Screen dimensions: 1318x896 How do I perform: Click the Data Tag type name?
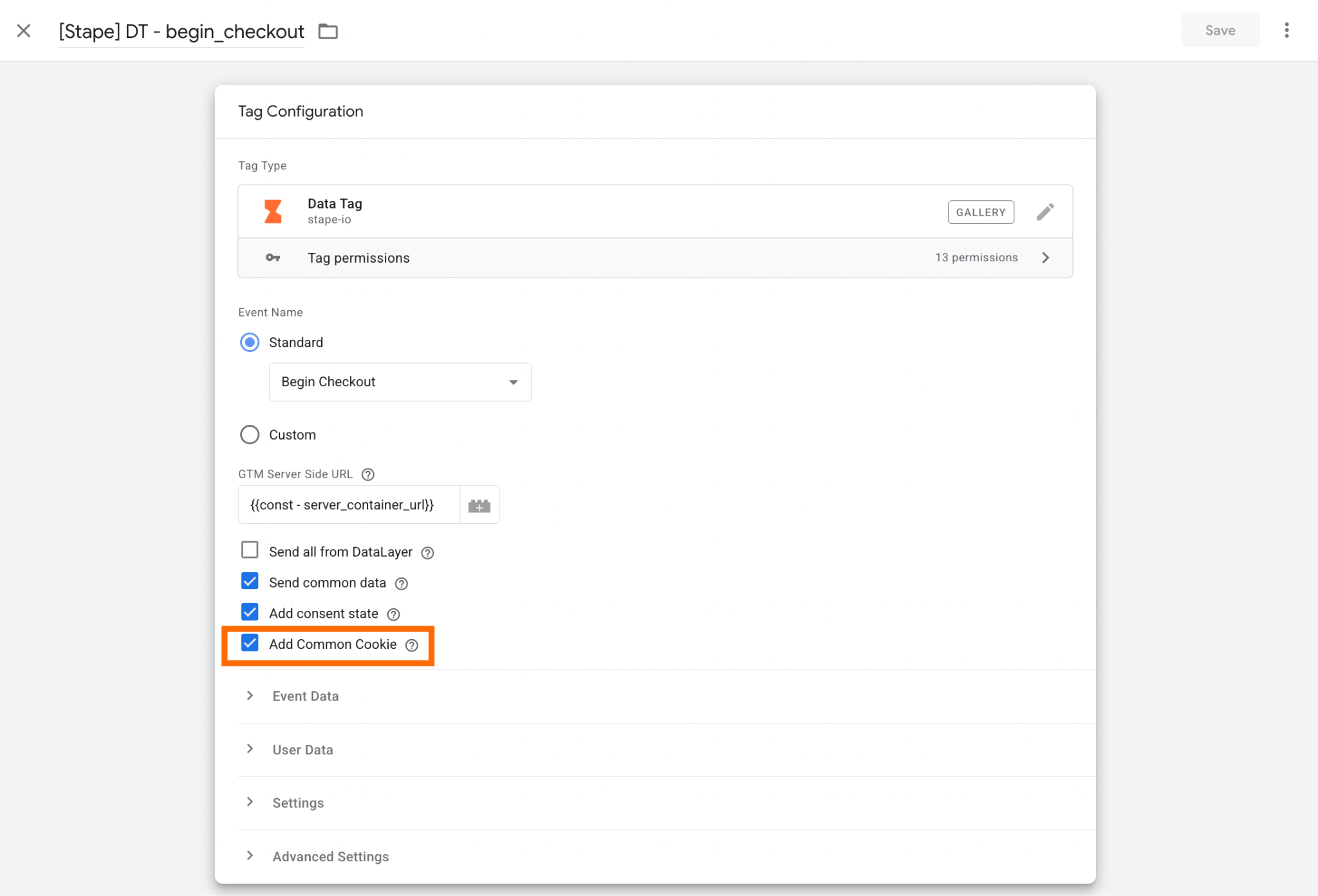(x=335, y=203)
